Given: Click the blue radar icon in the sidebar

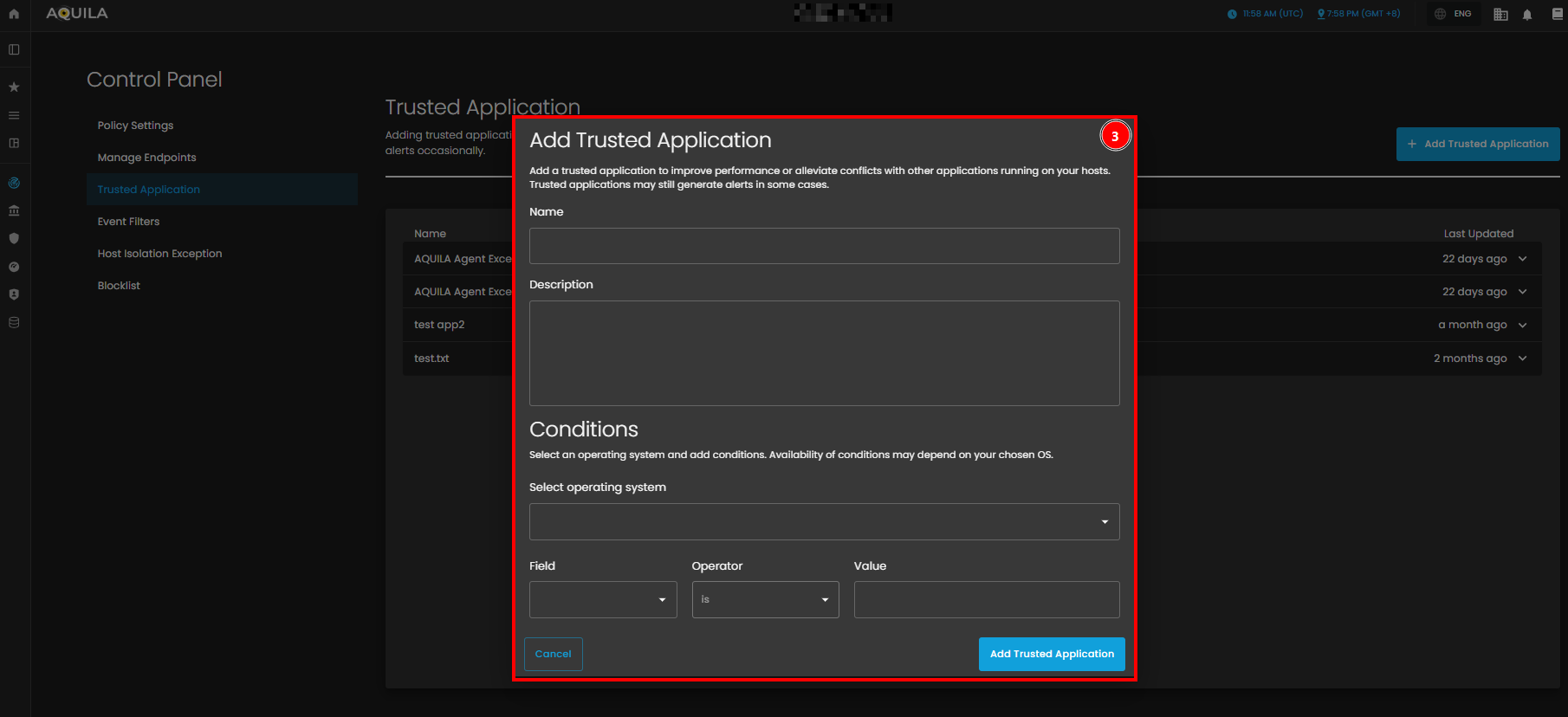Looking at the screenshot, I should [x=14, y=183].
